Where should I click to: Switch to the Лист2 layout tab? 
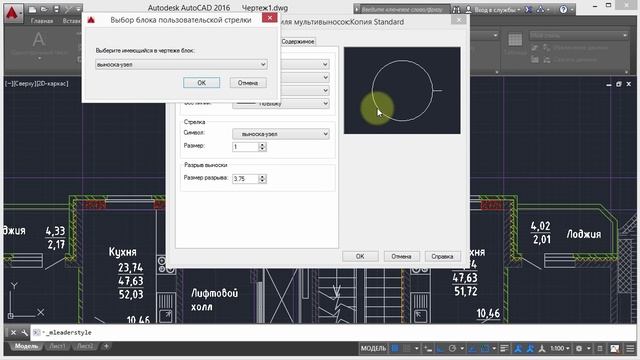[x=85, y=347]
